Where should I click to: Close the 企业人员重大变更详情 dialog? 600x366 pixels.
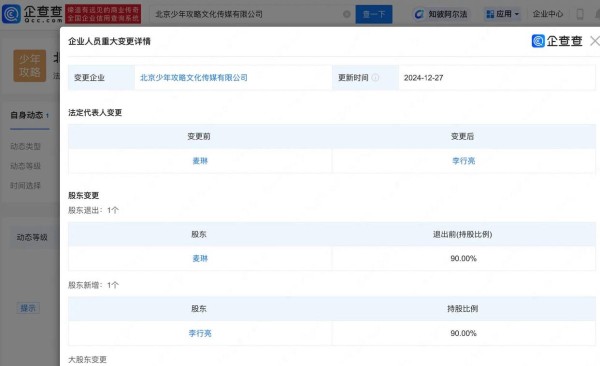click(595, 41)
